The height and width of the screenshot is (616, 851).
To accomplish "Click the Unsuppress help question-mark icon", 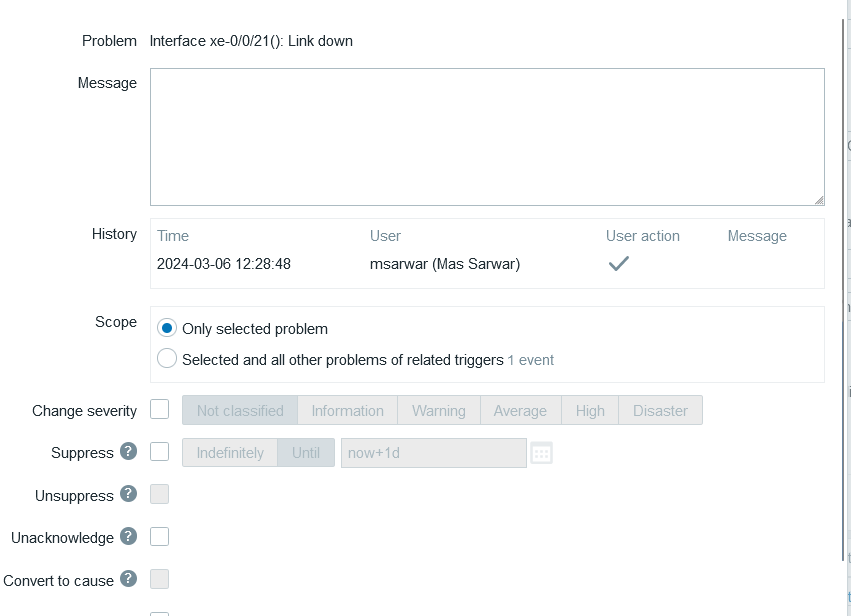I will (x=128, y=494).
